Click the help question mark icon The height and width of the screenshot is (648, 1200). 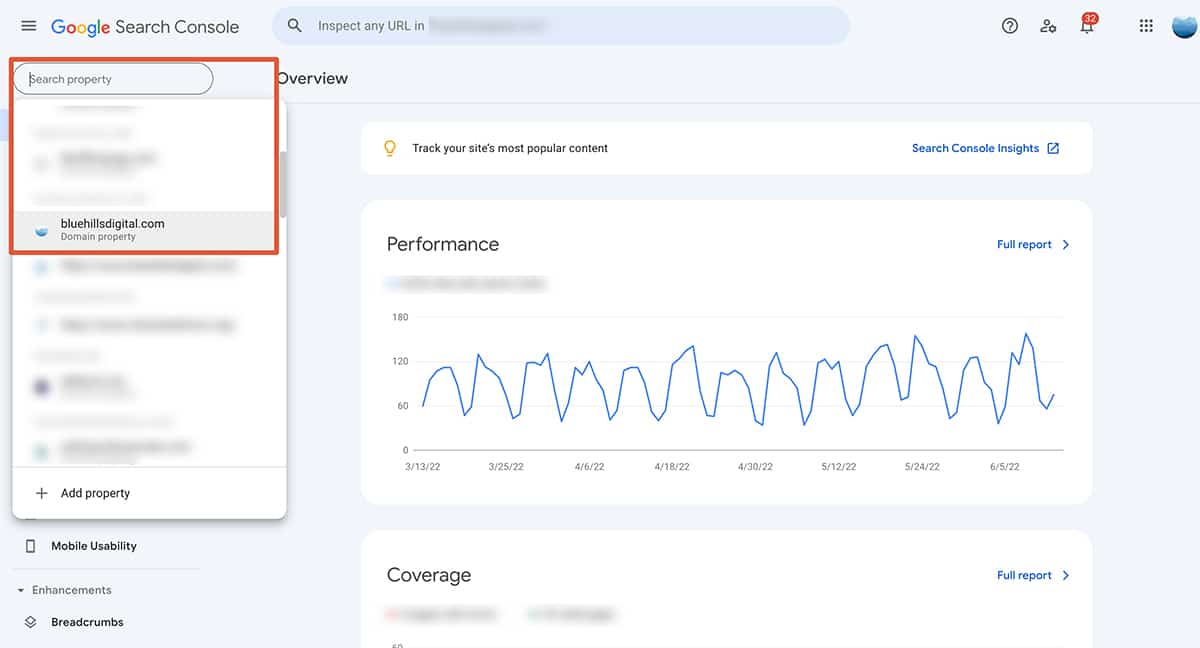pyautogui.click(x=1009, y=26)
